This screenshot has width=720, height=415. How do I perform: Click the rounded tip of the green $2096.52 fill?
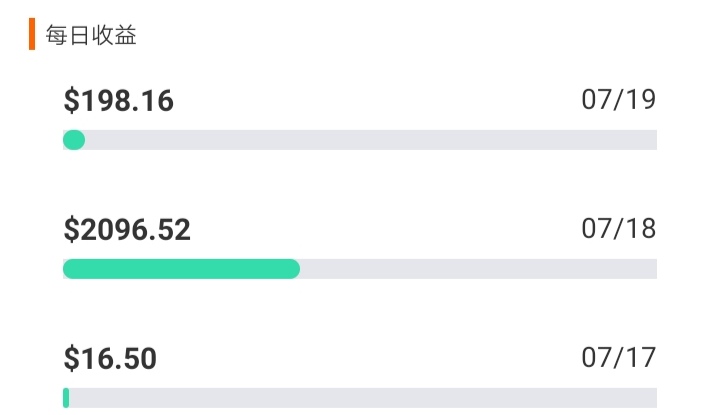tap(295, 269)
